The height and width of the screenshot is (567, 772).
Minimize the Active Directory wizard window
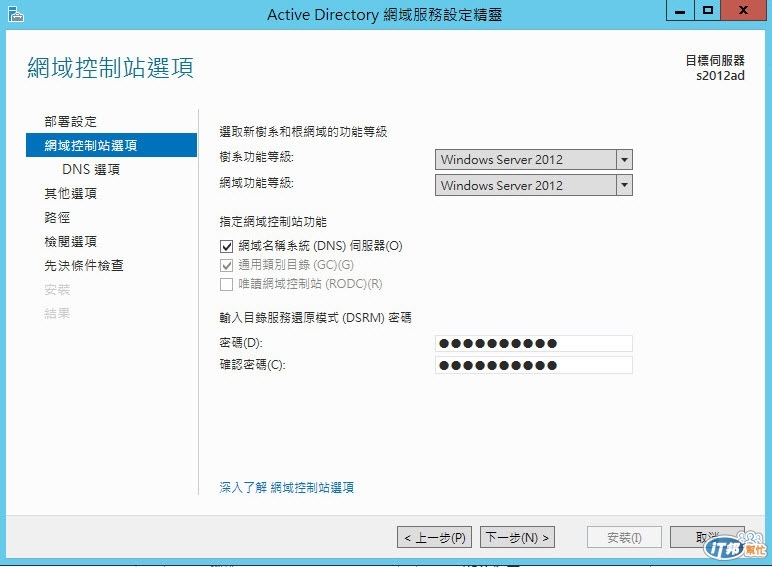click(680, 10)
